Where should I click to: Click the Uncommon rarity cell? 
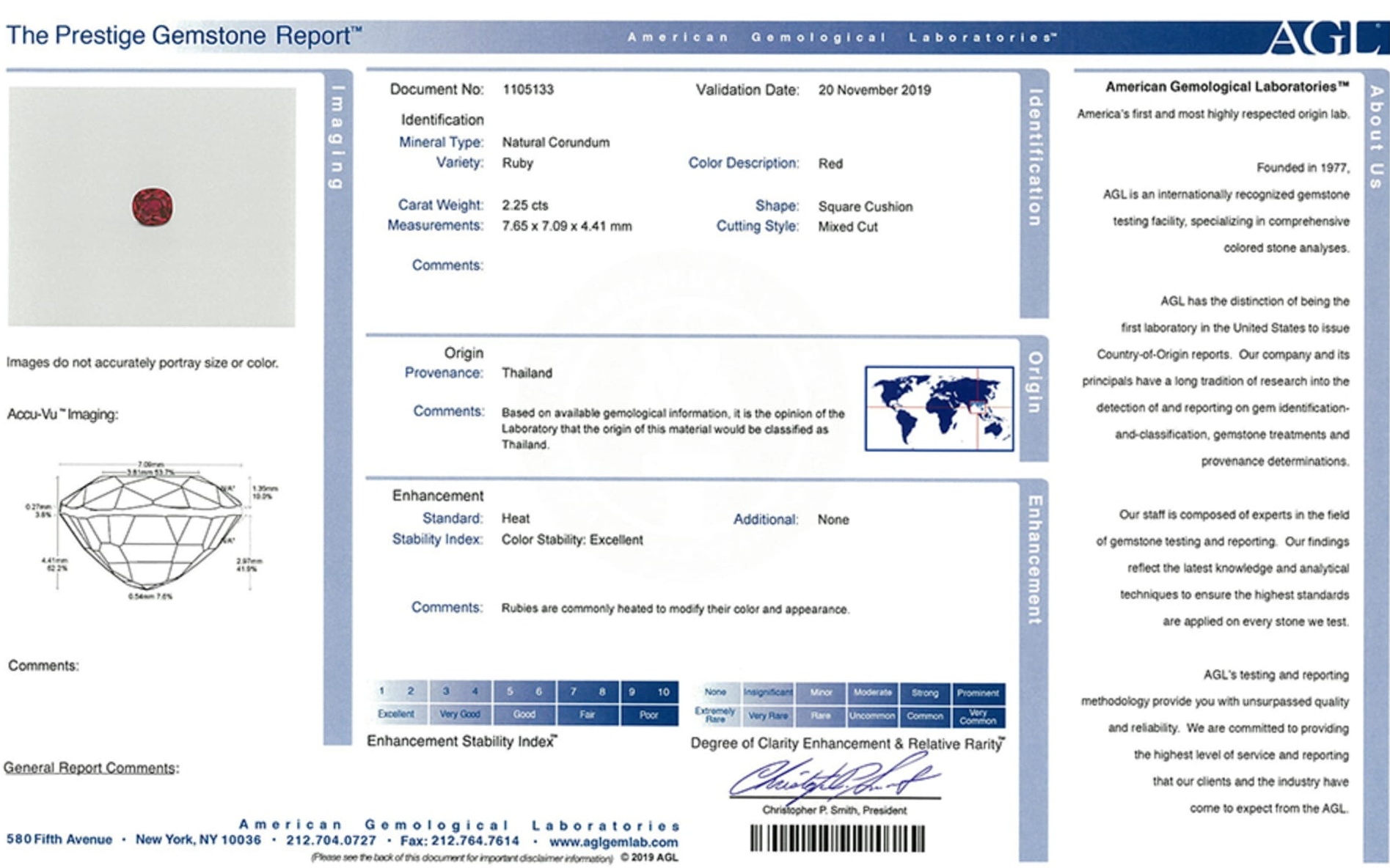click(873, 716)
